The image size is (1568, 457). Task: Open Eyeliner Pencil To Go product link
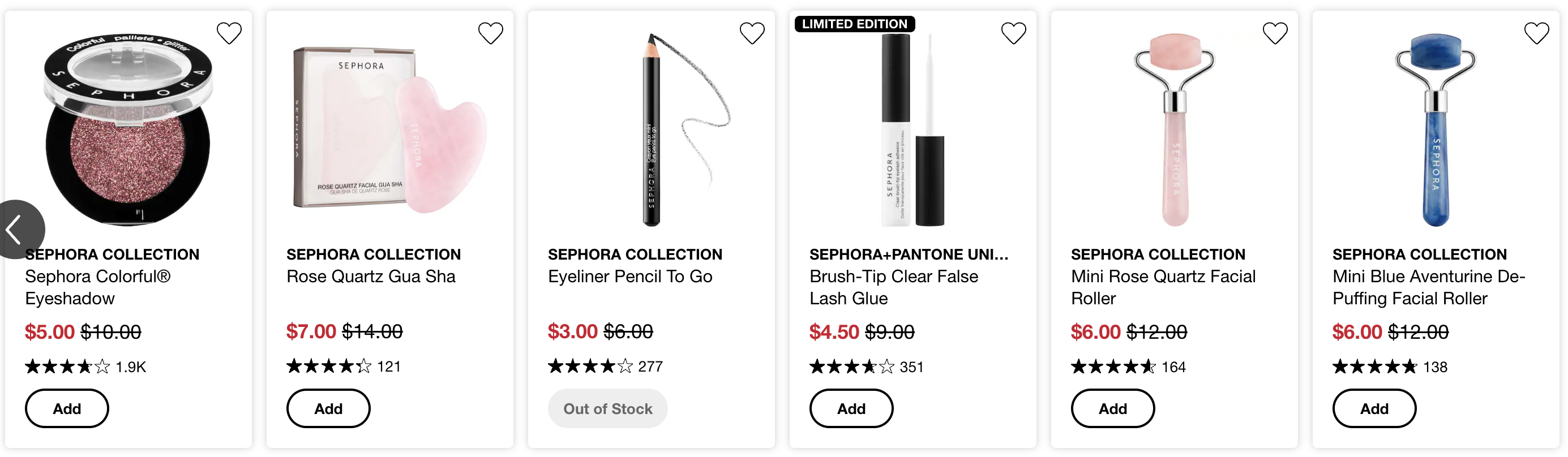[x=631, y=277]
